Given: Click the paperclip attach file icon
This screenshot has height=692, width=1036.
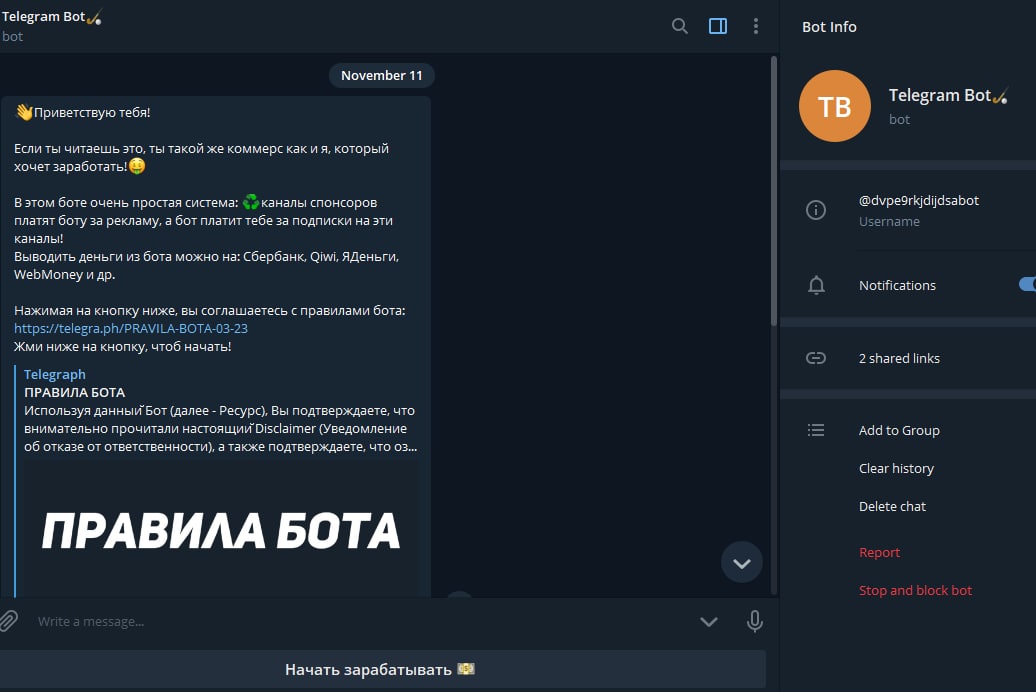Looking at the screenshot, I should (x=9, y=621).
